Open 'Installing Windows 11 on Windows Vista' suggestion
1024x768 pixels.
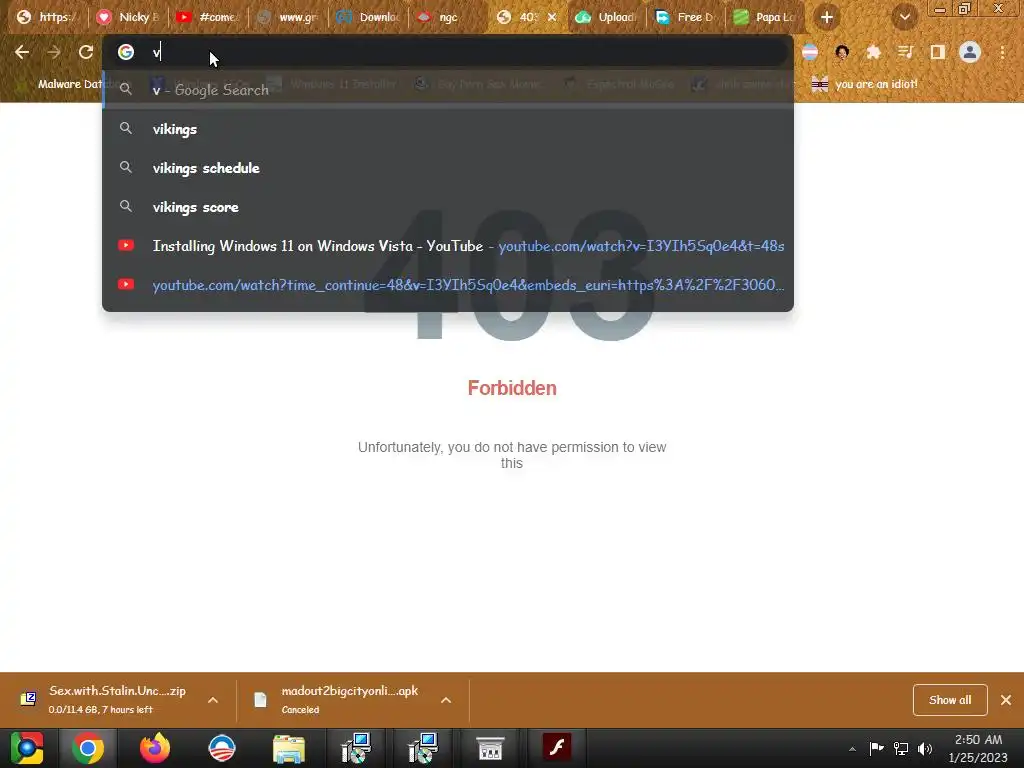[x=448, y=246]
